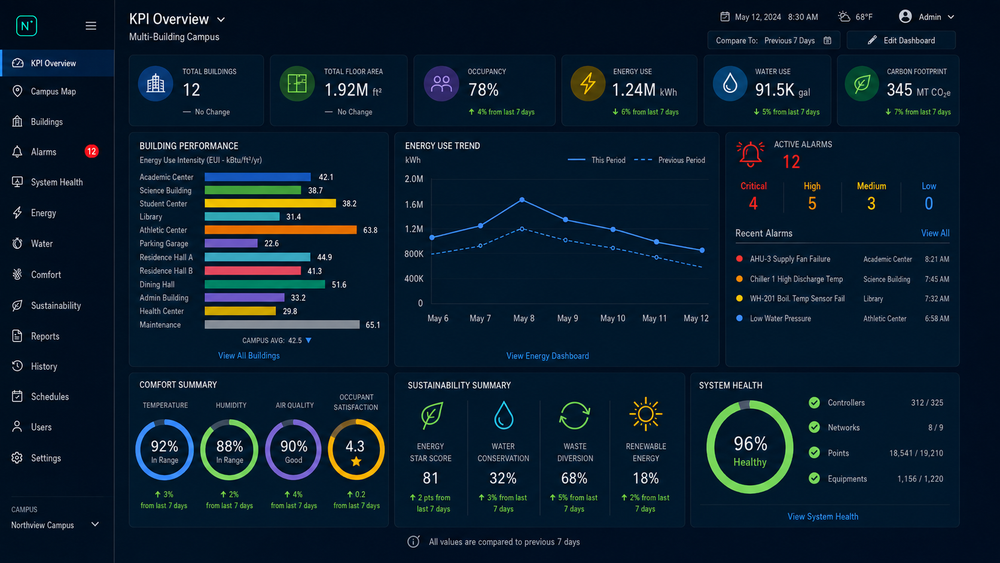
Task: Click the Points green check icon
Action: point(814,453)
